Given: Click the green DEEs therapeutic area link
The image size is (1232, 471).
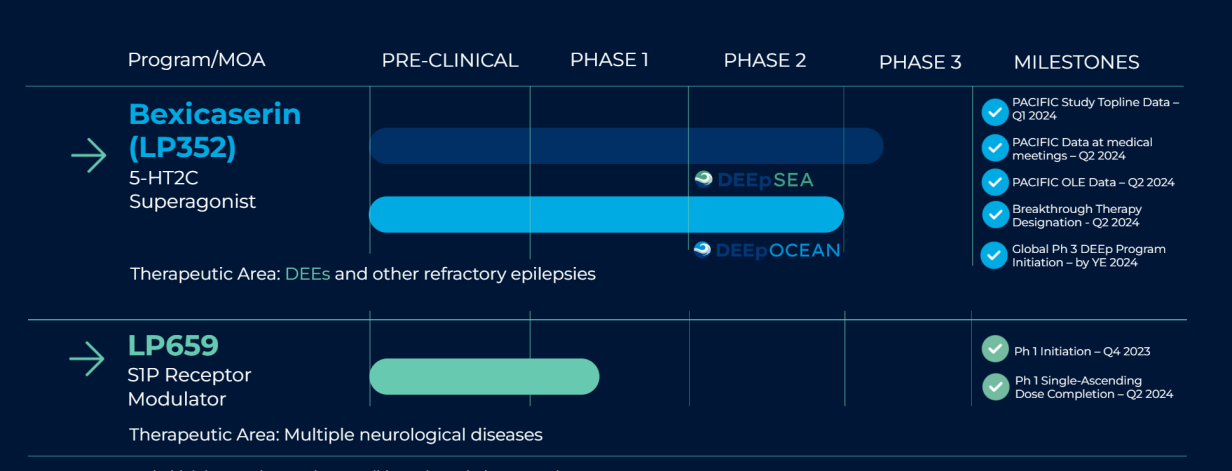Looking at the screenshot, I should tap(306, 274).
